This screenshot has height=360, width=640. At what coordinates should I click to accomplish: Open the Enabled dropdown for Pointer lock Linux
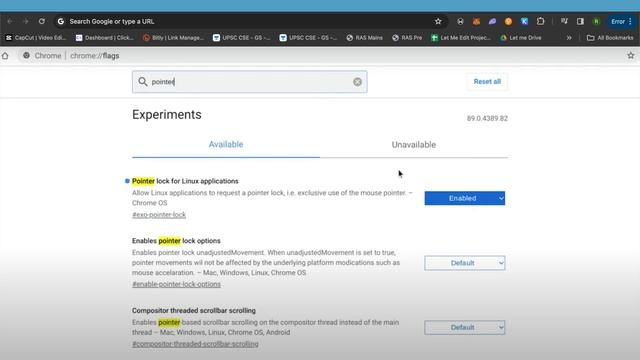[464, 198]
